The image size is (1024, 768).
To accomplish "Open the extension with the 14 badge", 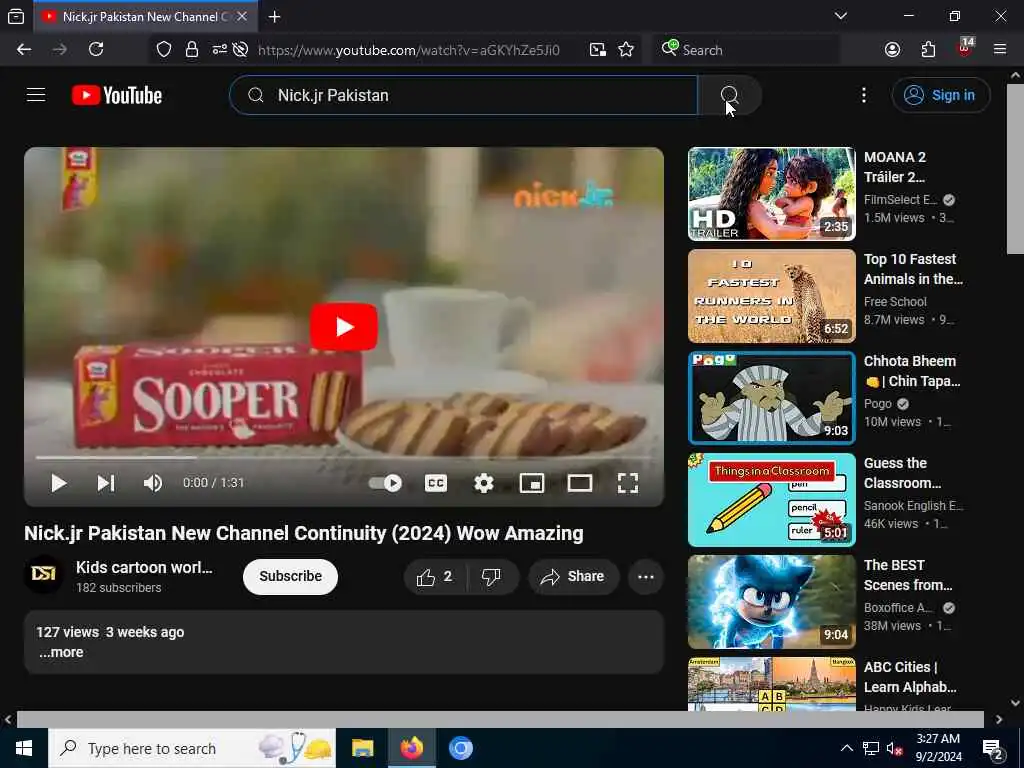I will point(965,48).
